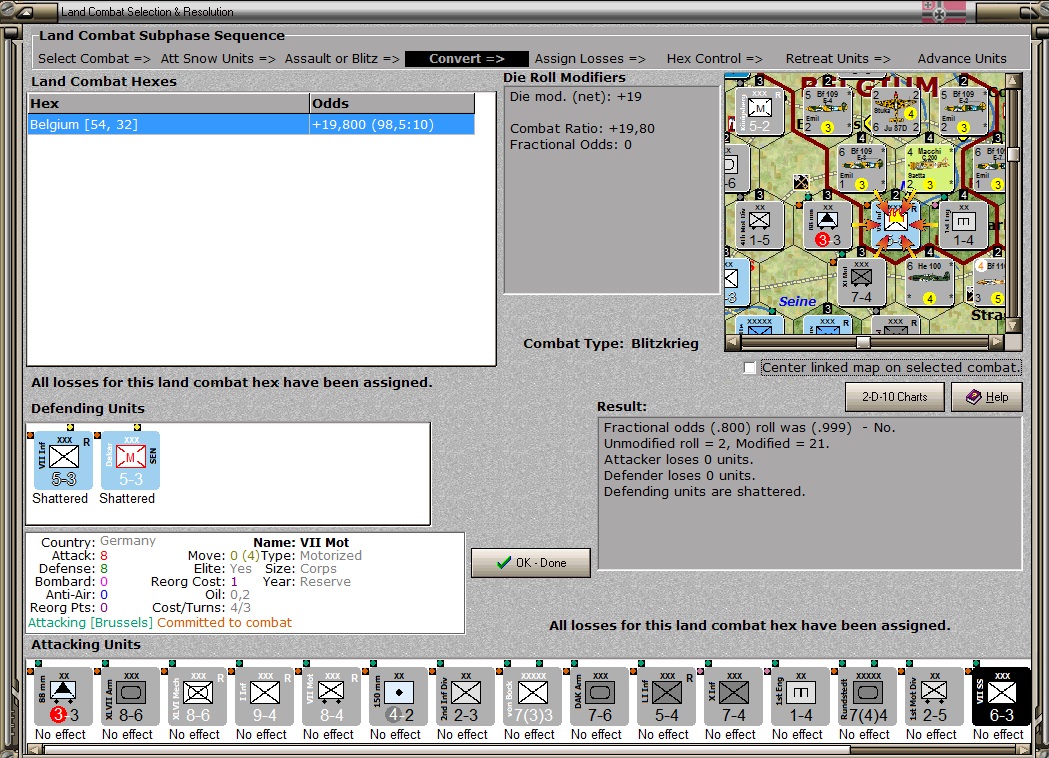
Task: Click the Select Combat => subphase label
Action: [x=94, y=59]
